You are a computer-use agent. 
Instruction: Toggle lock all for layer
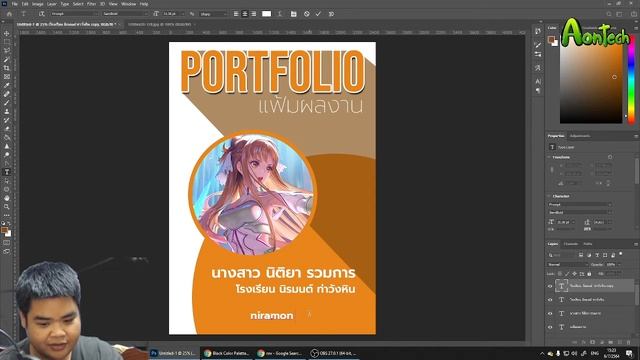click(589, 273)
